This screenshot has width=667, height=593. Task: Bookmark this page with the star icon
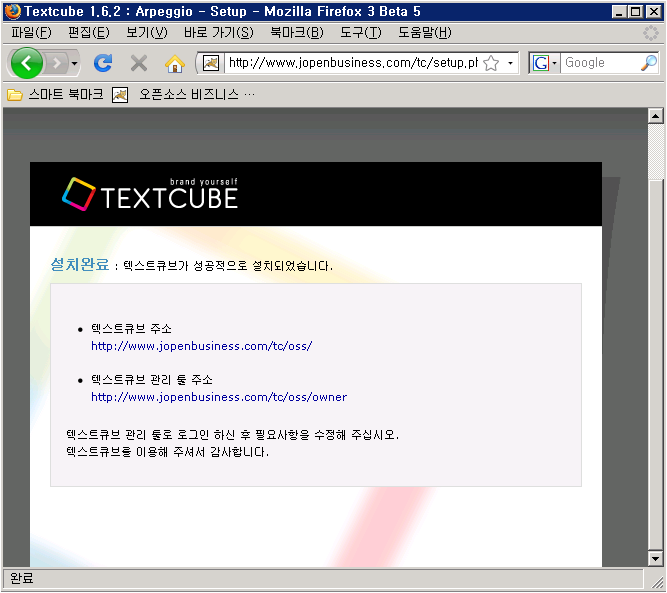491,63
